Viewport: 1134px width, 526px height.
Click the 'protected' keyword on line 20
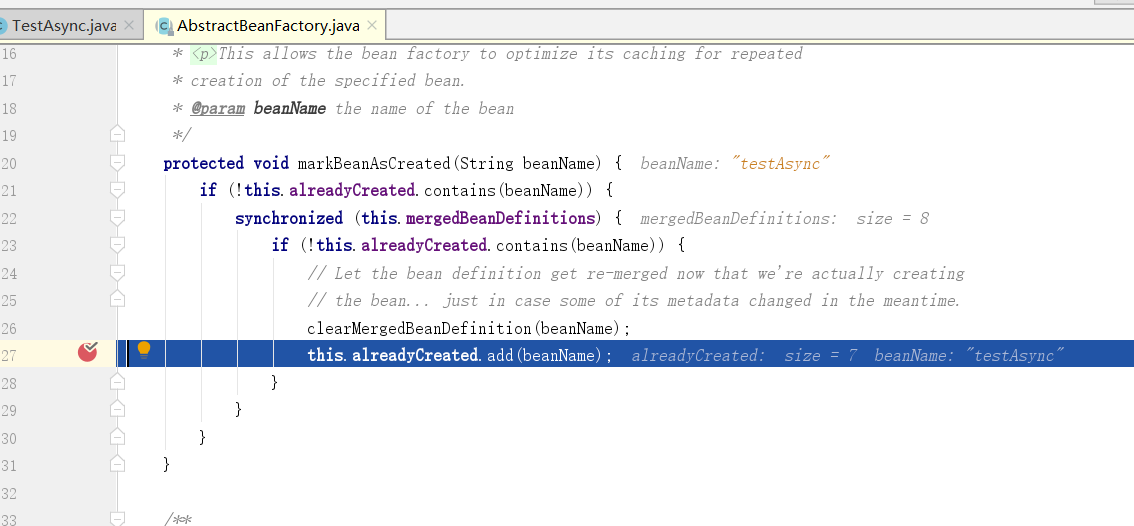204,164
